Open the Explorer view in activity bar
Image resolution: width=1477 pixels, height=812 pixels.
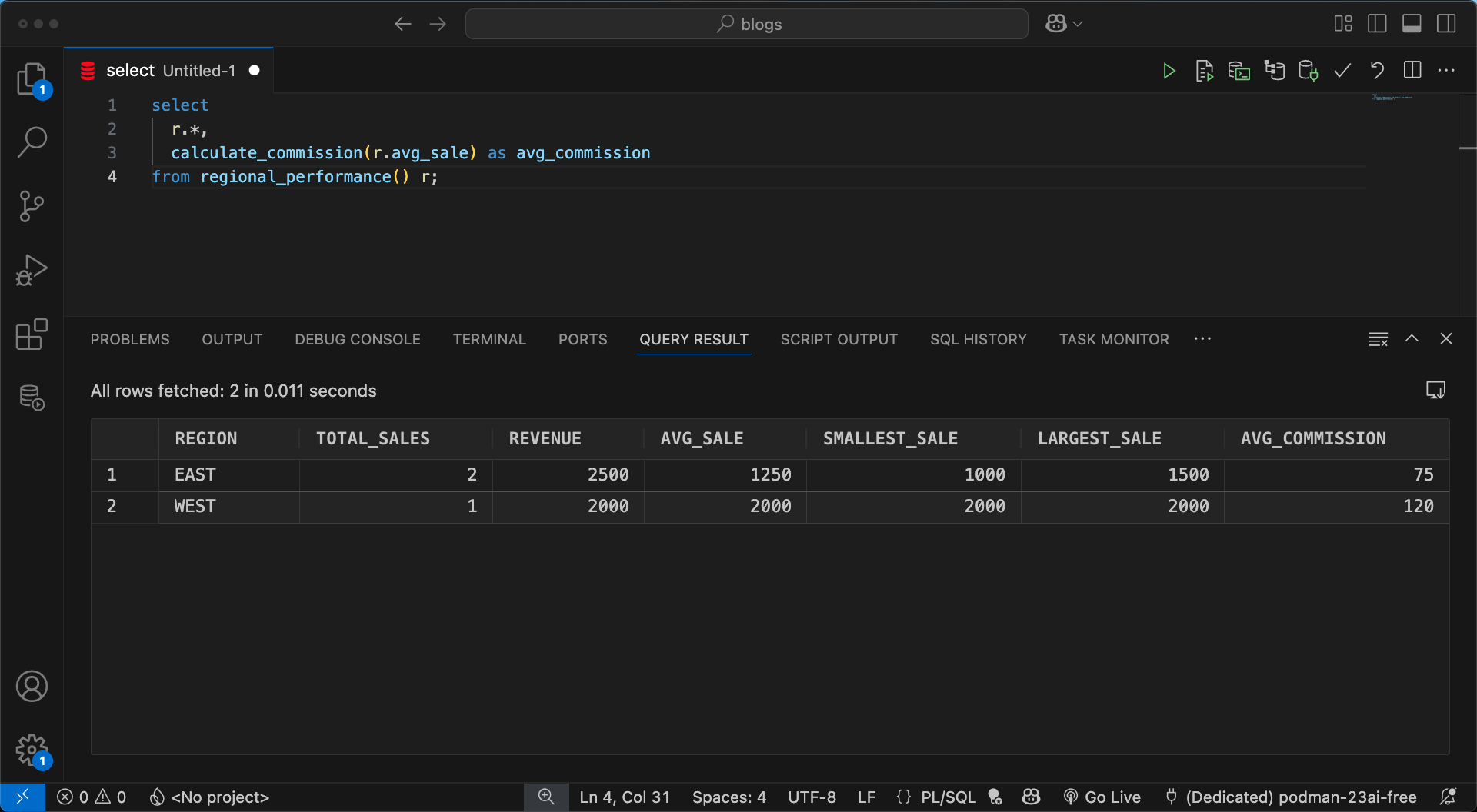point(32,78)
